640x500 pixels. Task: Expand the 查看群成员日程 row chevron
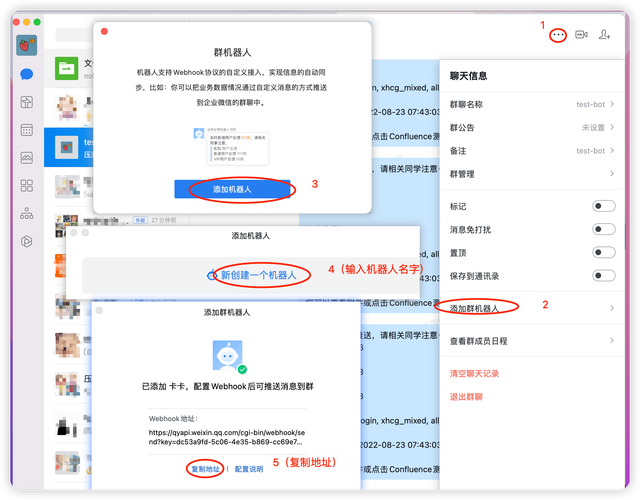(x=612, y=340)
